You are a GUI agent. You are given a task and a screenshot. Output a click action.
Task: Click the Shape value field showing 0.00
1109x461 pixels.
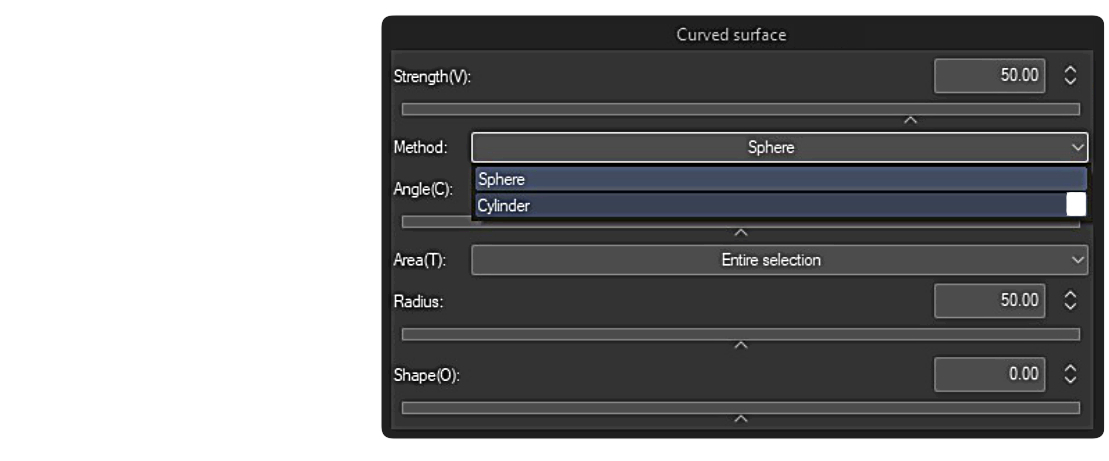coord(990,375)
